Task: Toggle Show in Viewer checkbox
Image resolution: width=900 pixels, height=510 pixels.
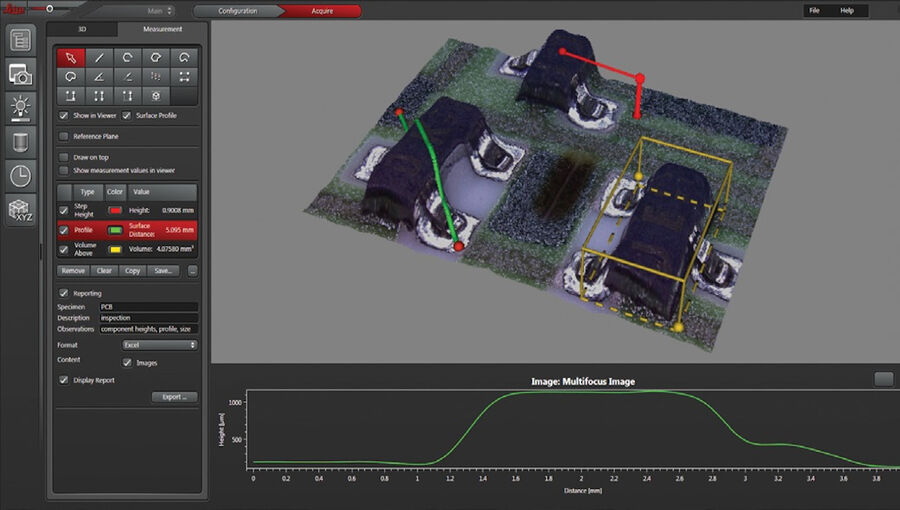Action: 64,115
